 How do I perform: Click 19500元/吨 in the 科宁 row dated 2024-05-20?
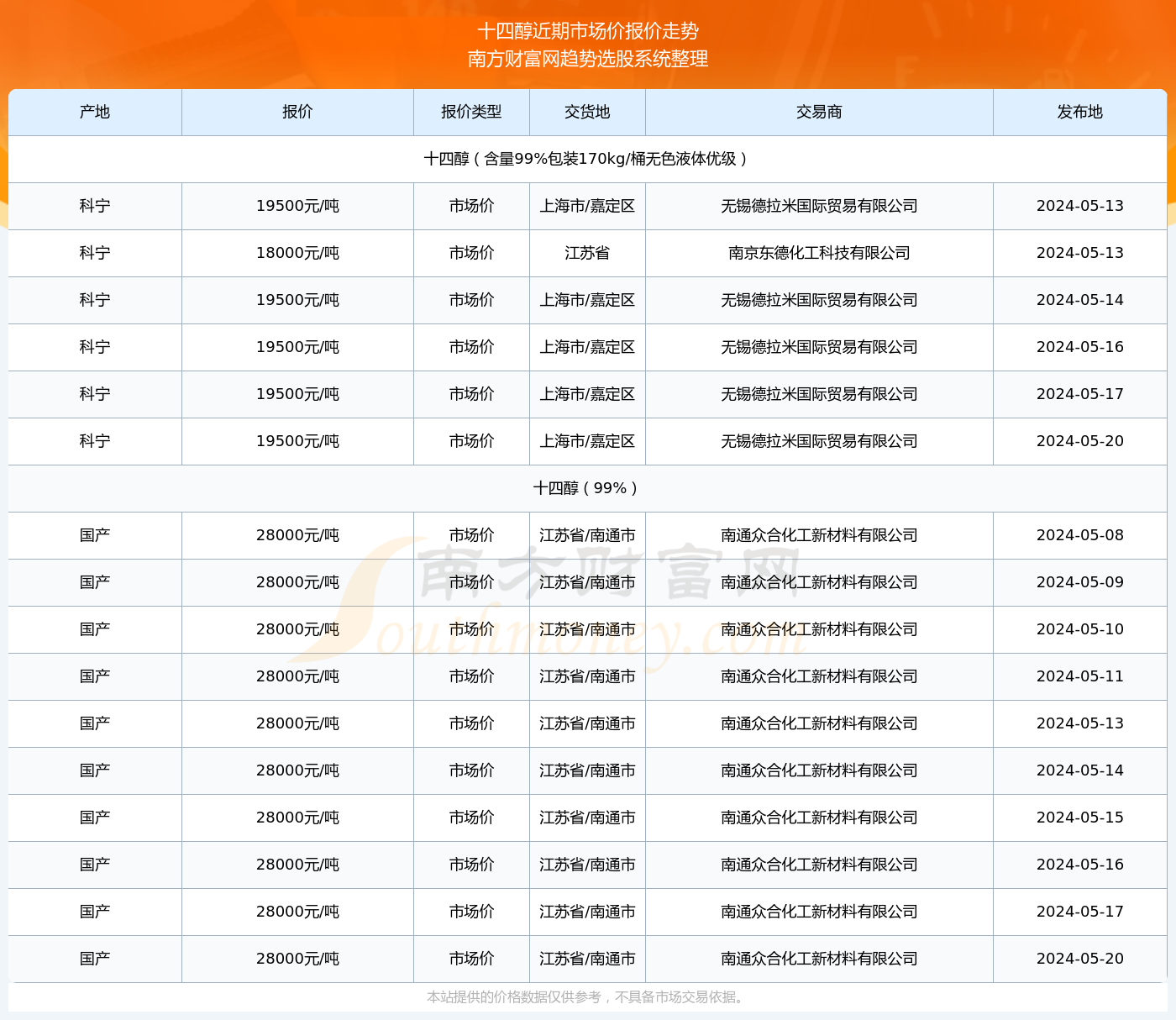pyautogui.click(x=297, y=441)
